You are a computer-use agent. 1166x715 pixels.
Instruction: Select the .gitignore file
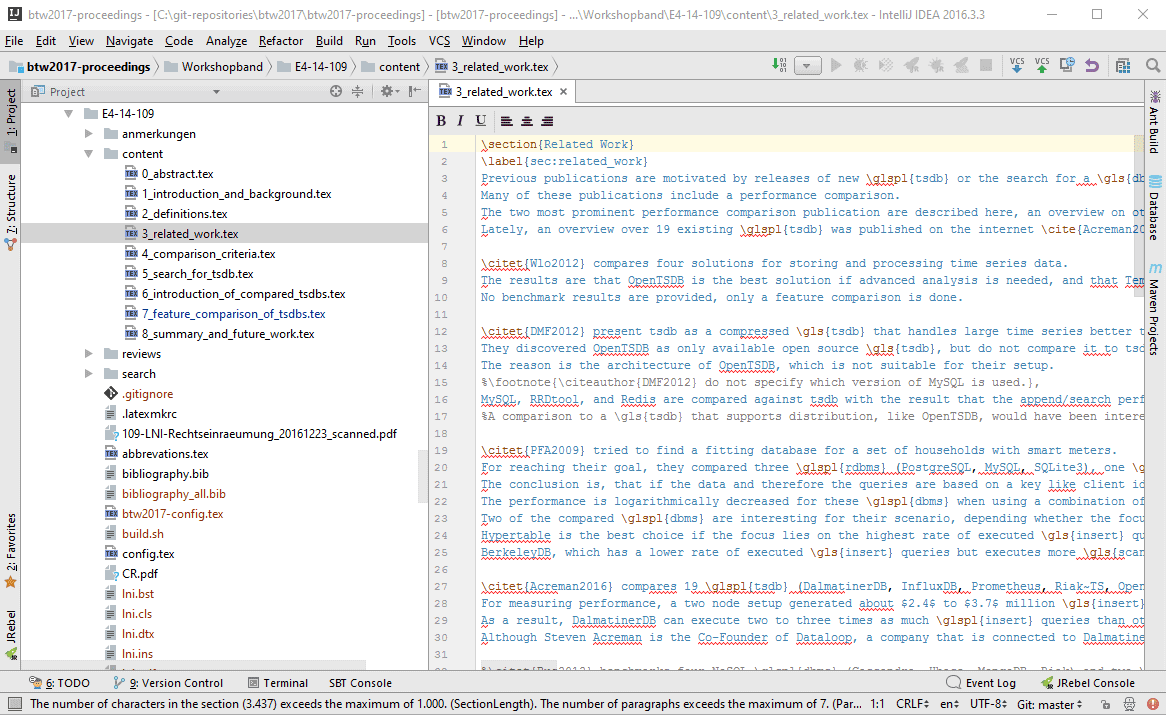coord(147,394)
